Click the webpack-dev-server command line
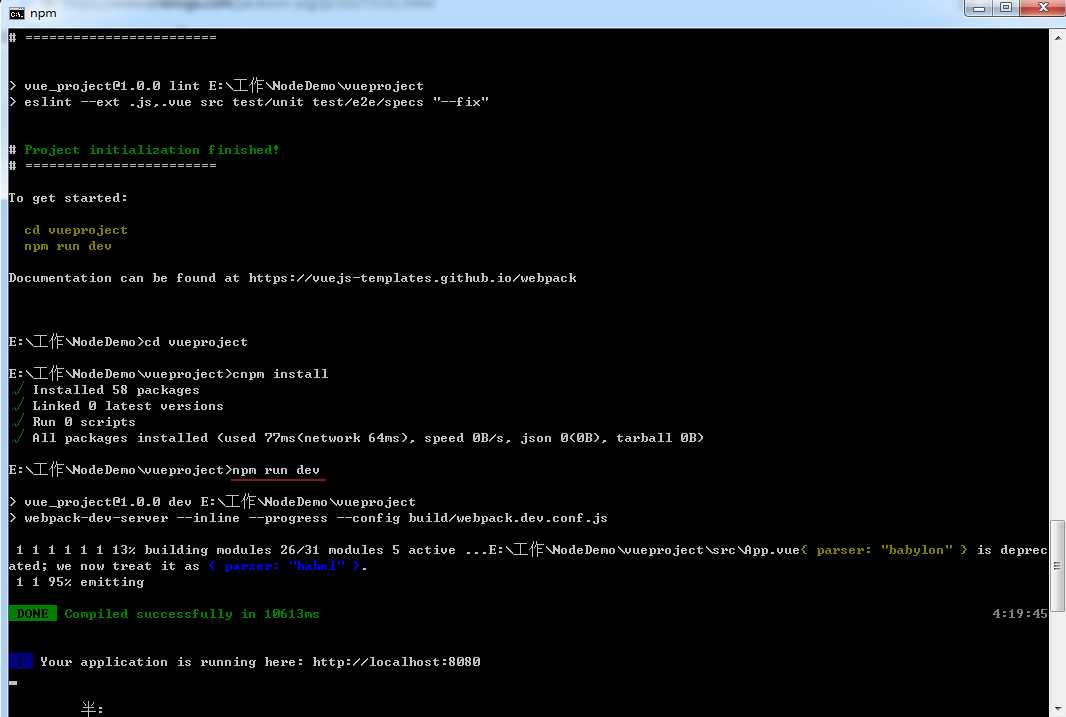This screenshot has height=717, width=1066. point(315,518)
